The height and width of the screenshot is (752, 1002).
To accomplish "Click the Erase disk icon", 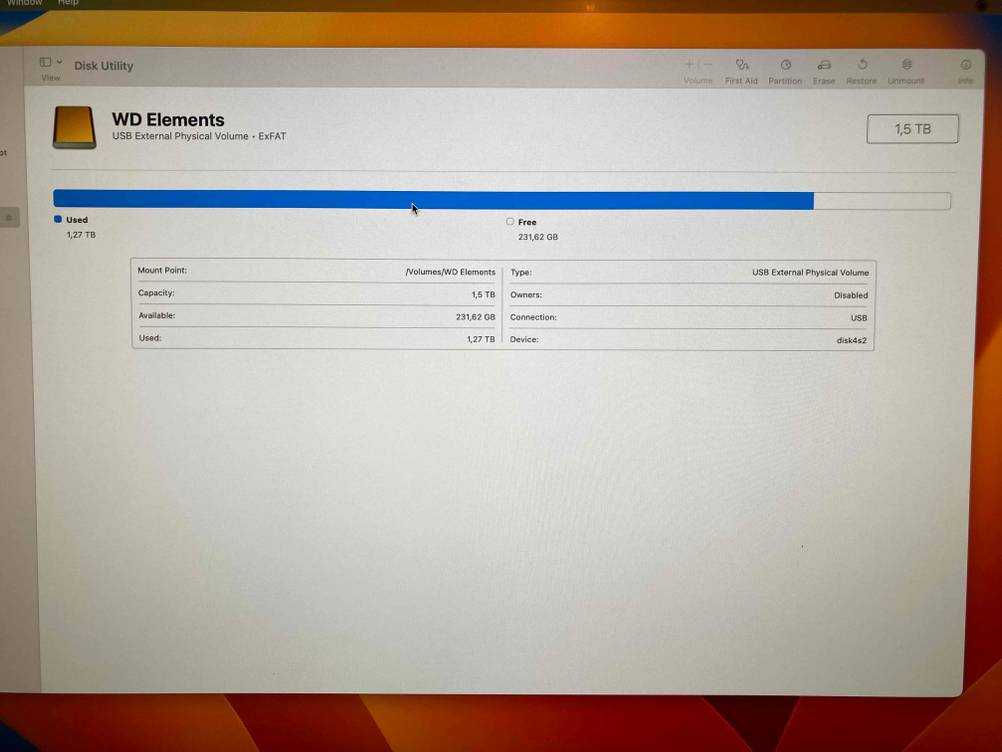I will (824, 66).
